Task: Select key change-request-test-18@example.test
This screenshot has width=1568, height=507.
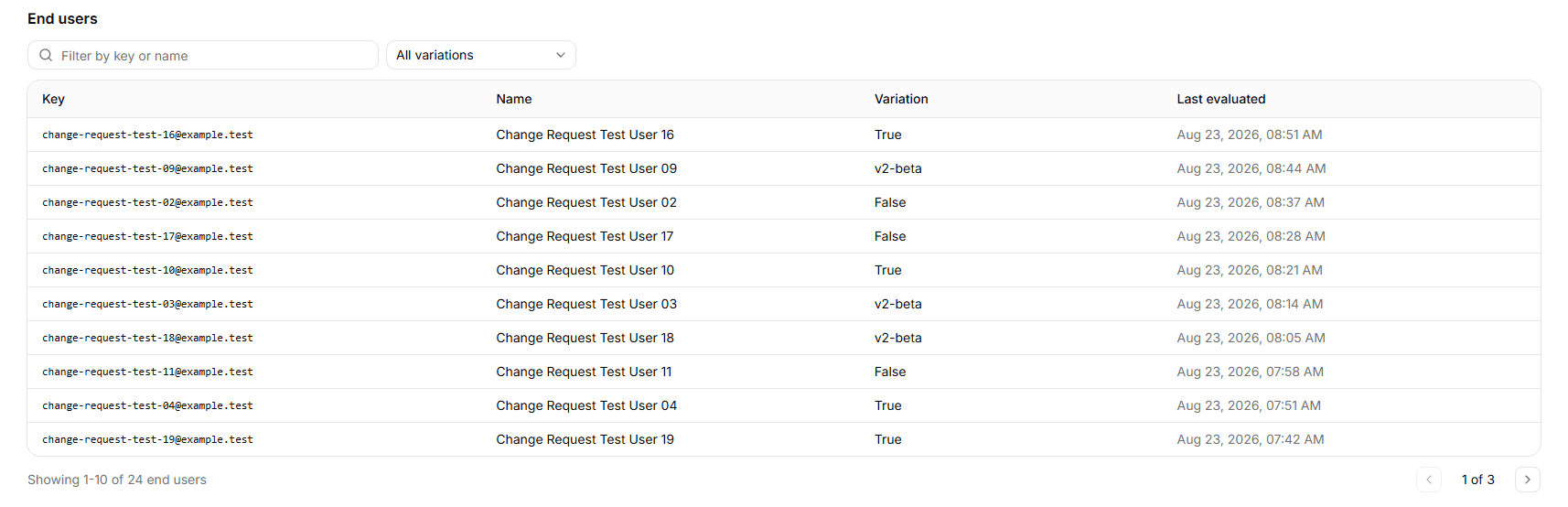Action: (x=147, y=338)
